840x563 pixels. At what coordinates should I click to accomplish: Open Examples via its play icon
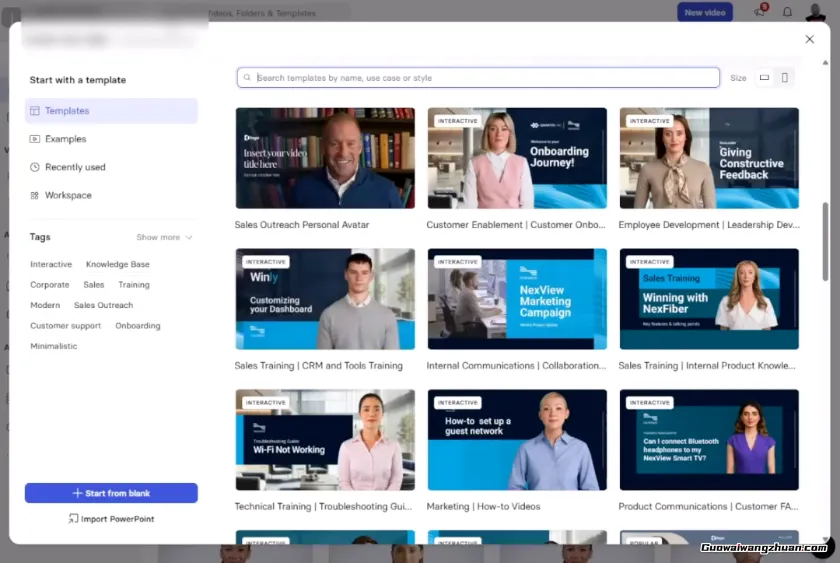(x=35, y=139)
